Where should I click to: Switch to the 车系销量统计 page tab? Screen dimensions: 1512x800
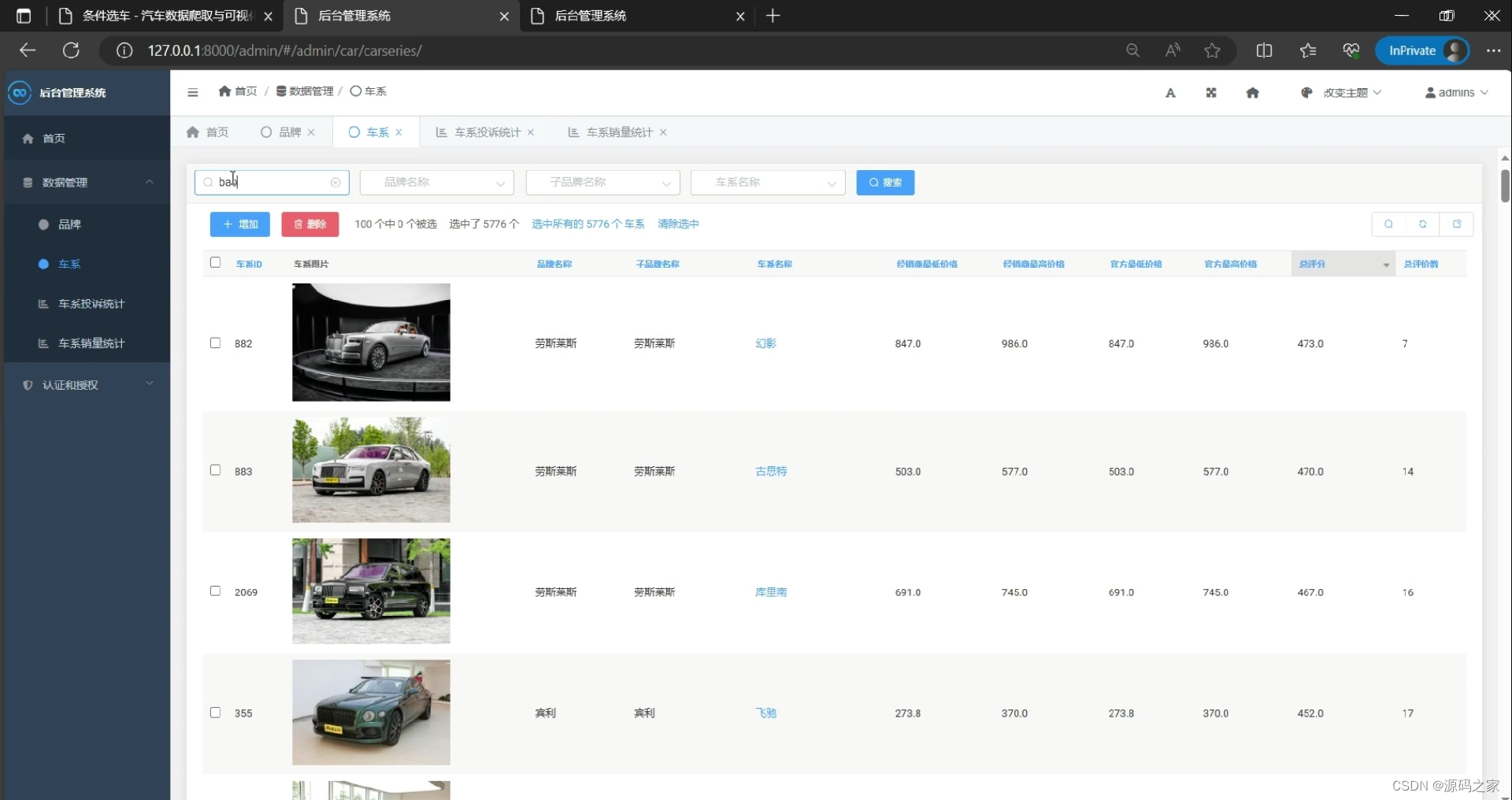click(620, 132)
